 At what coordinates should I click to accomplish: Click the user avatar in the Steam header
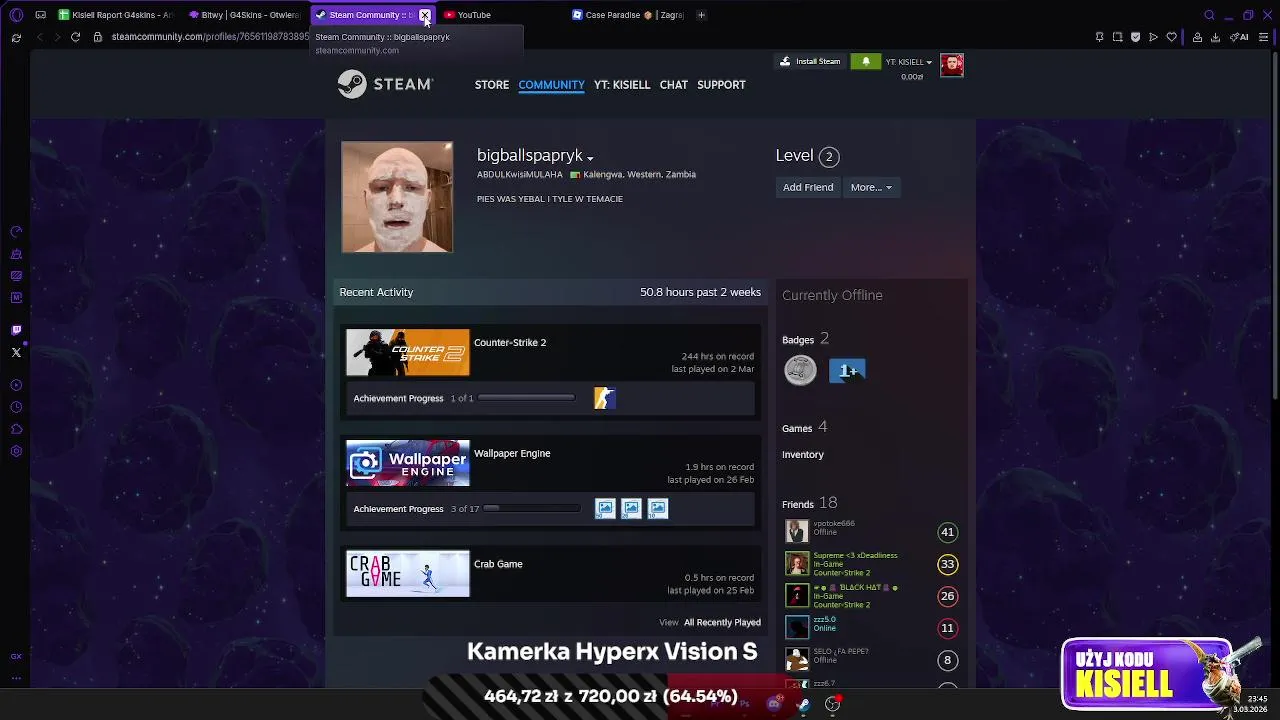click(x=952, y=65)
